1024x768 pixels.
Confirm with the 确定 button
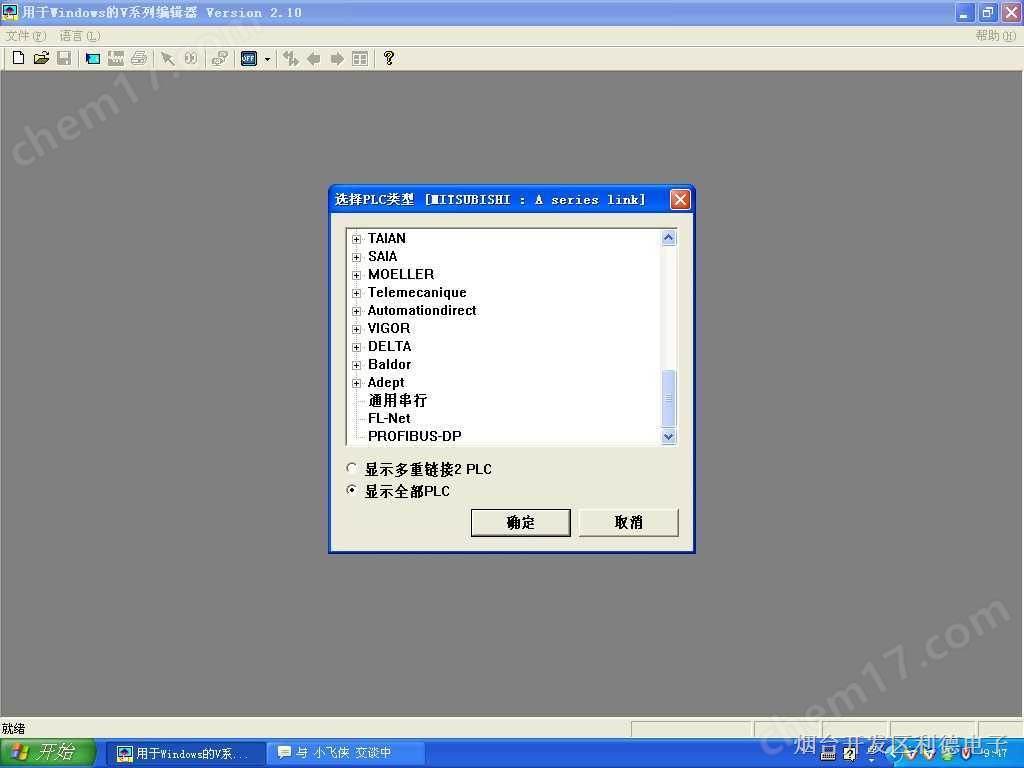(520, 522)
